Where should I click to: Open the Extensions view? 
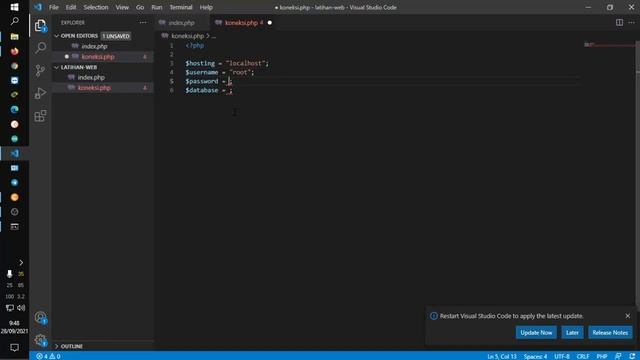40,116
